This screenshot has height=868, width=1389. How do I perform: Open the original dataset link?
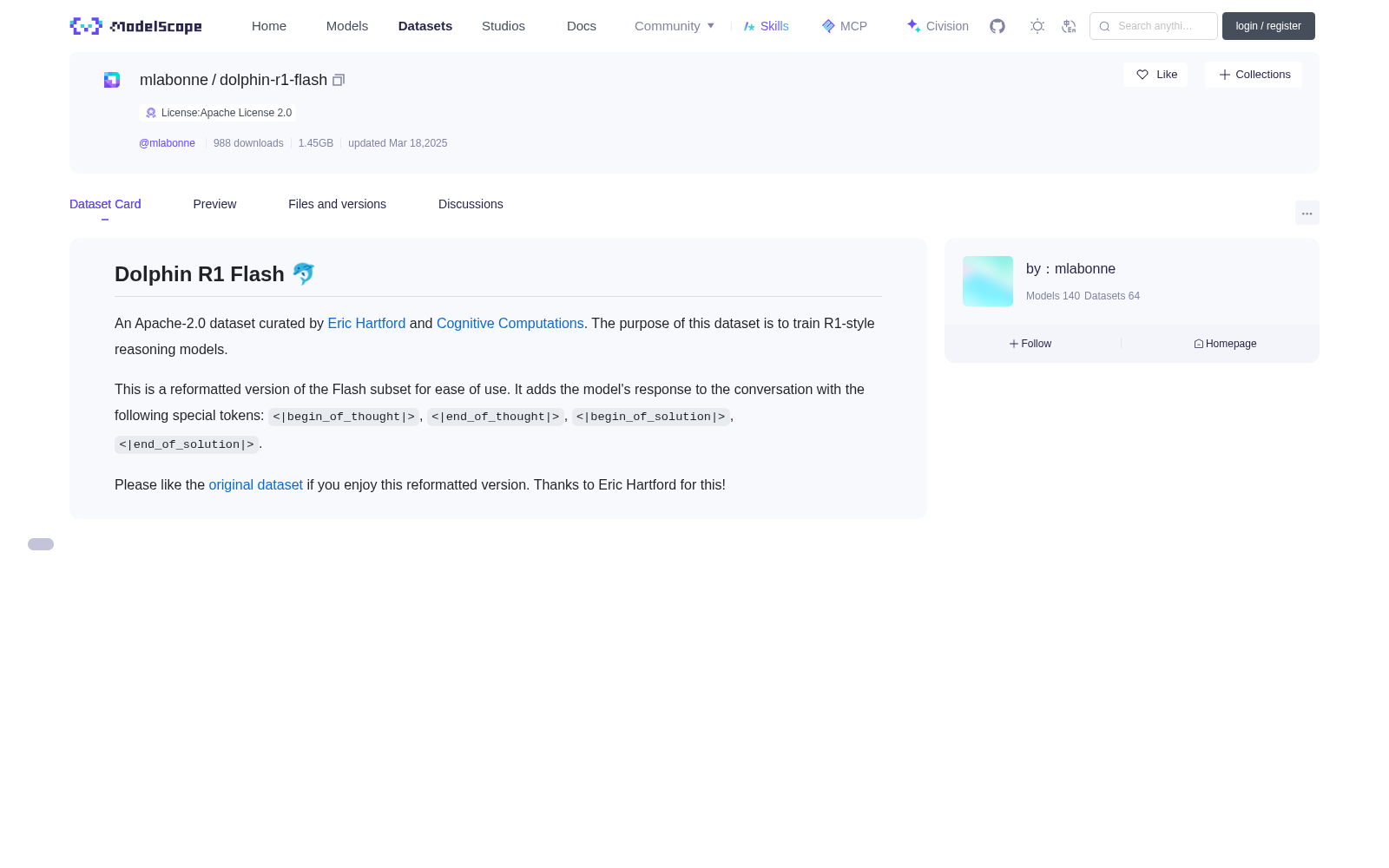pyautogui.click(x=256, y=484)
